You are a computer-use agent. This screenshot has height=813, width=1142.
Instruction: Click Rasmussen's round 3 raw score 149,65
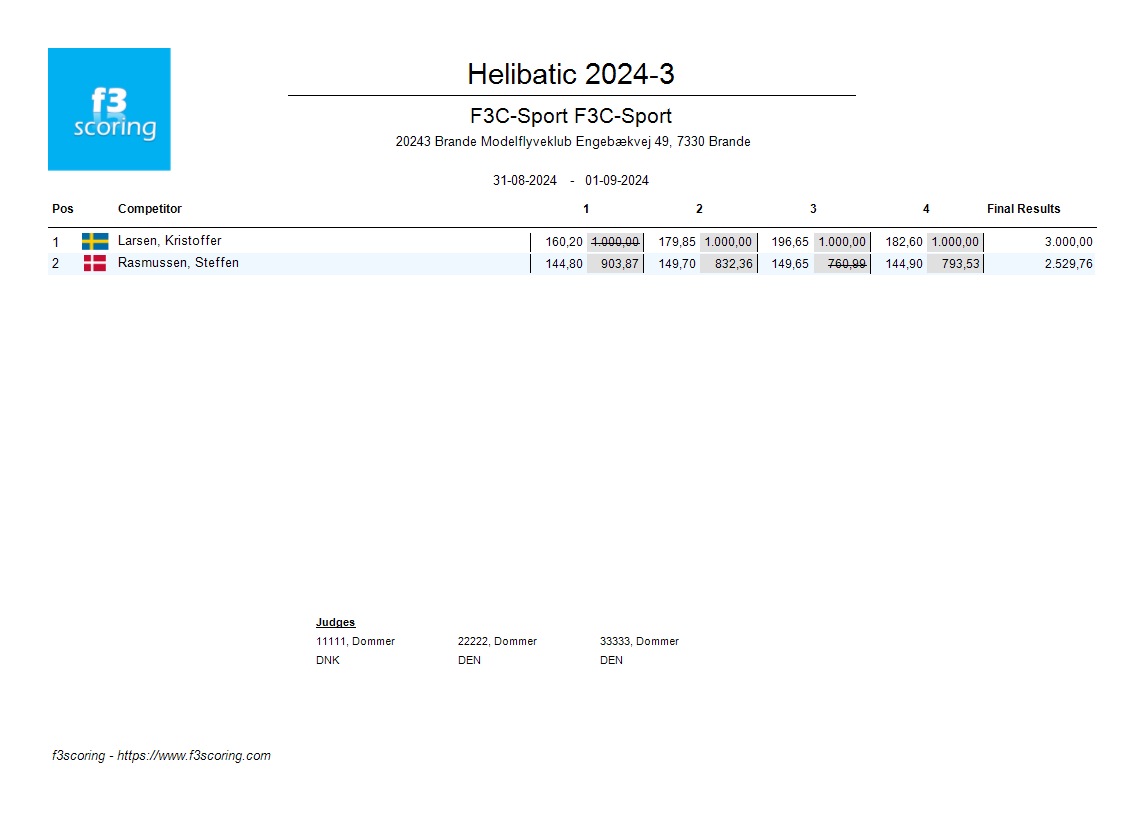click(790, 264)
